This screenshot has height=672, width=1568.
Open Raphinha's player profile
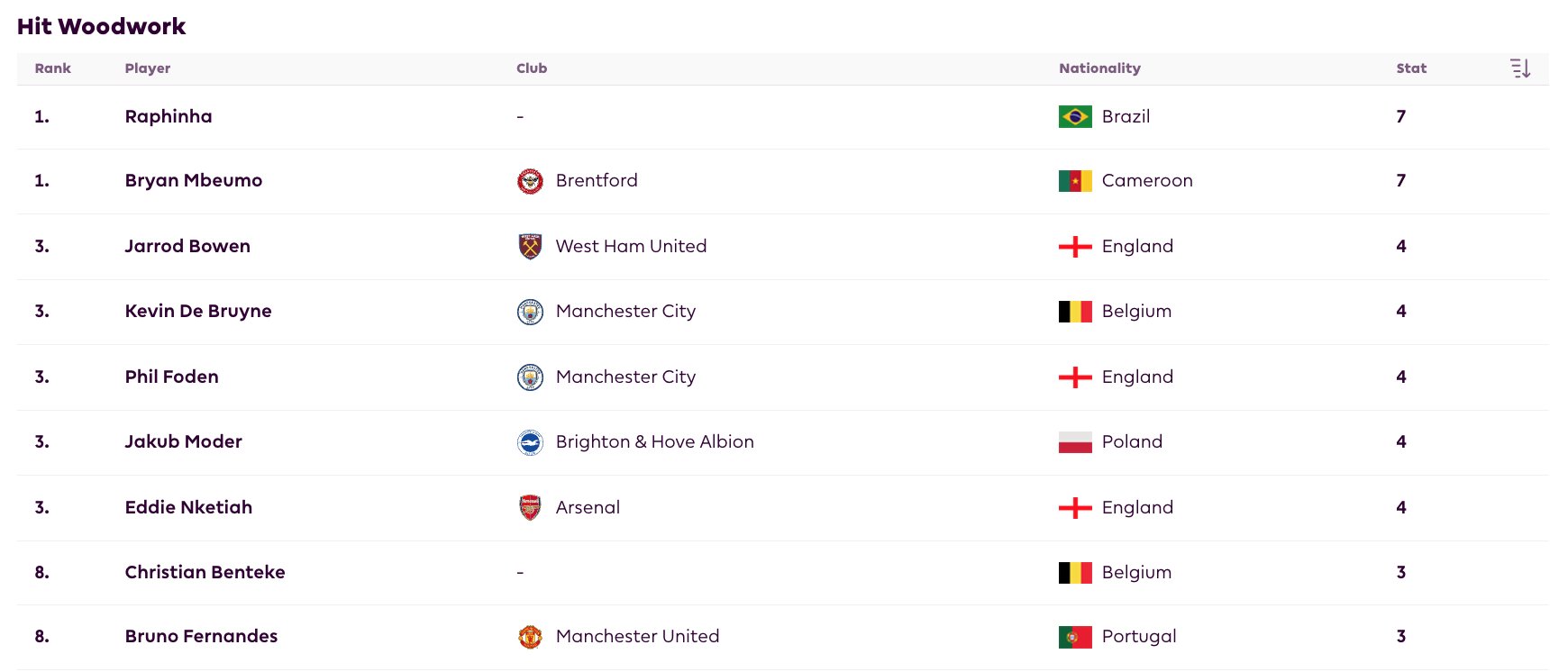(x=169, y=116)
